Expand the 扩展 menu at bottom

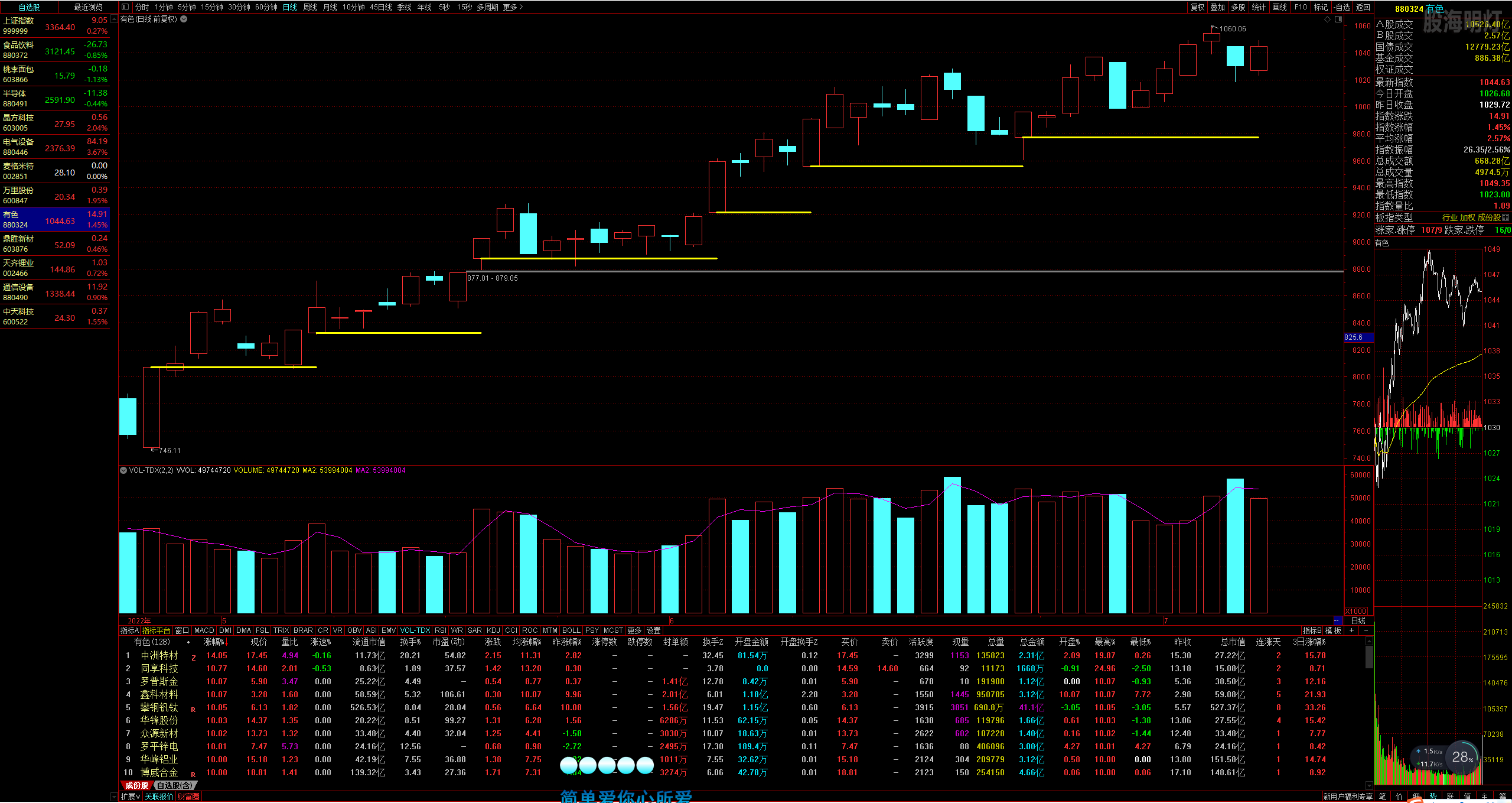coord(131,797)
